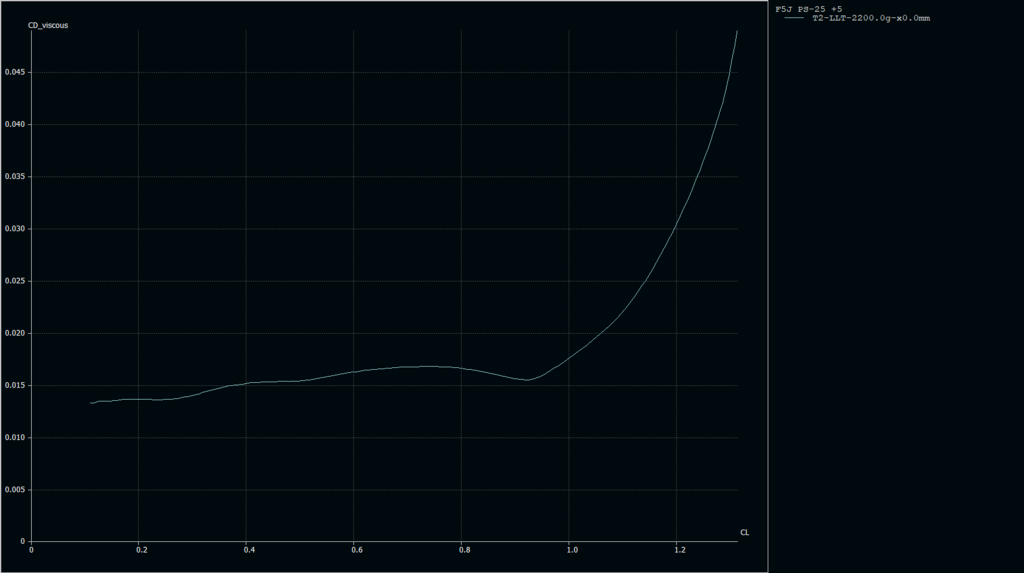
Task: Click the 1.2 x-axis tick label
Action: coord(679,550)
